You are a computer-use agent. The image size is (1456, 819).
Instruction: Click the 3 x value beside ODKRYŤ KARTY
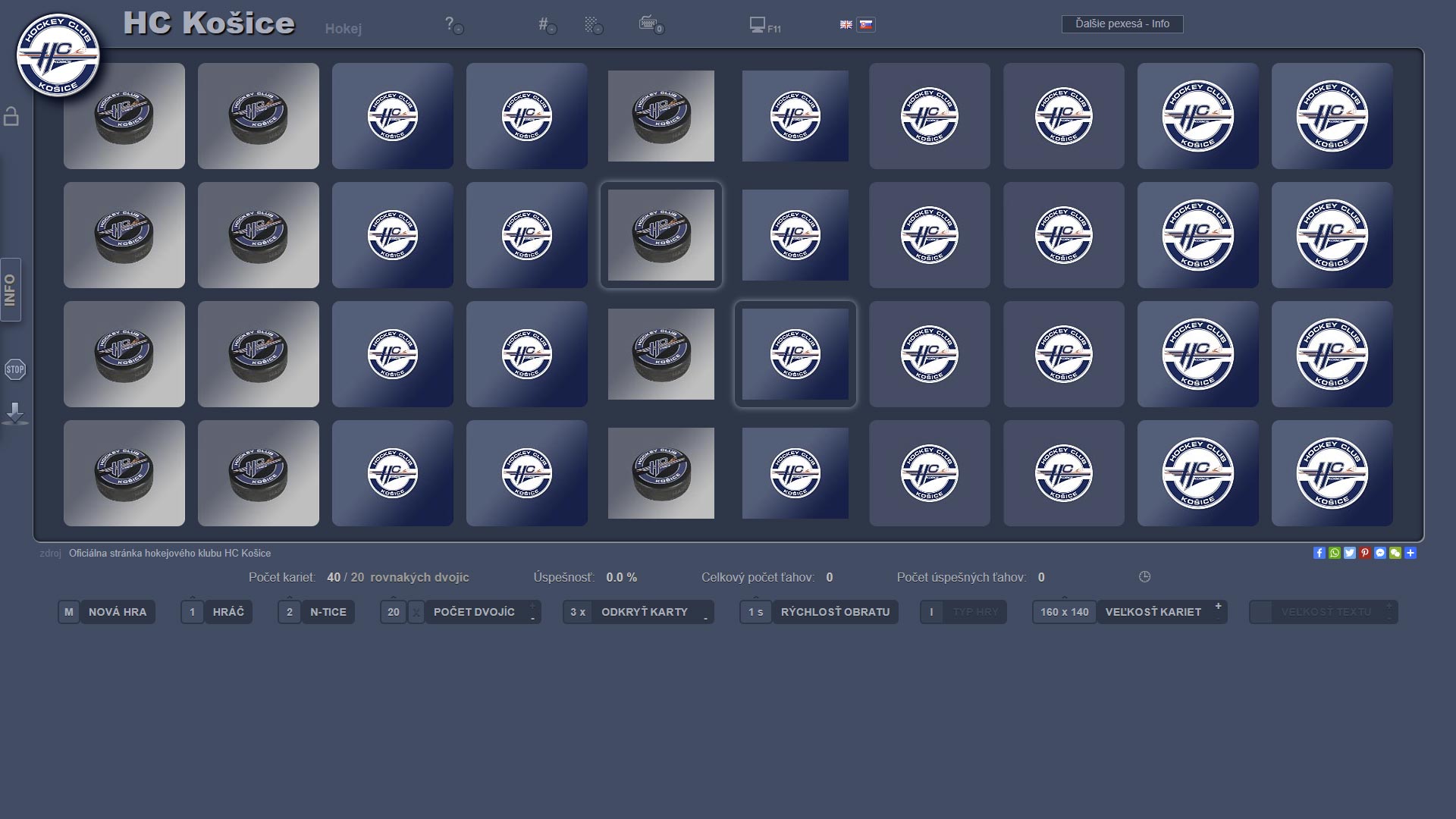tap(578, 612)
